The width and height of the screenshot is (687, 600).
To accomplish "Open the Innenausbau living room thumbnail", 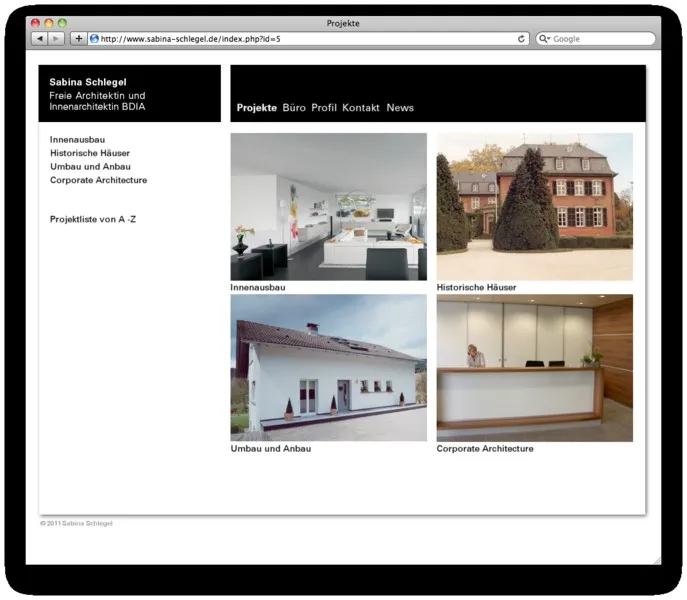I will coord(329,206).
